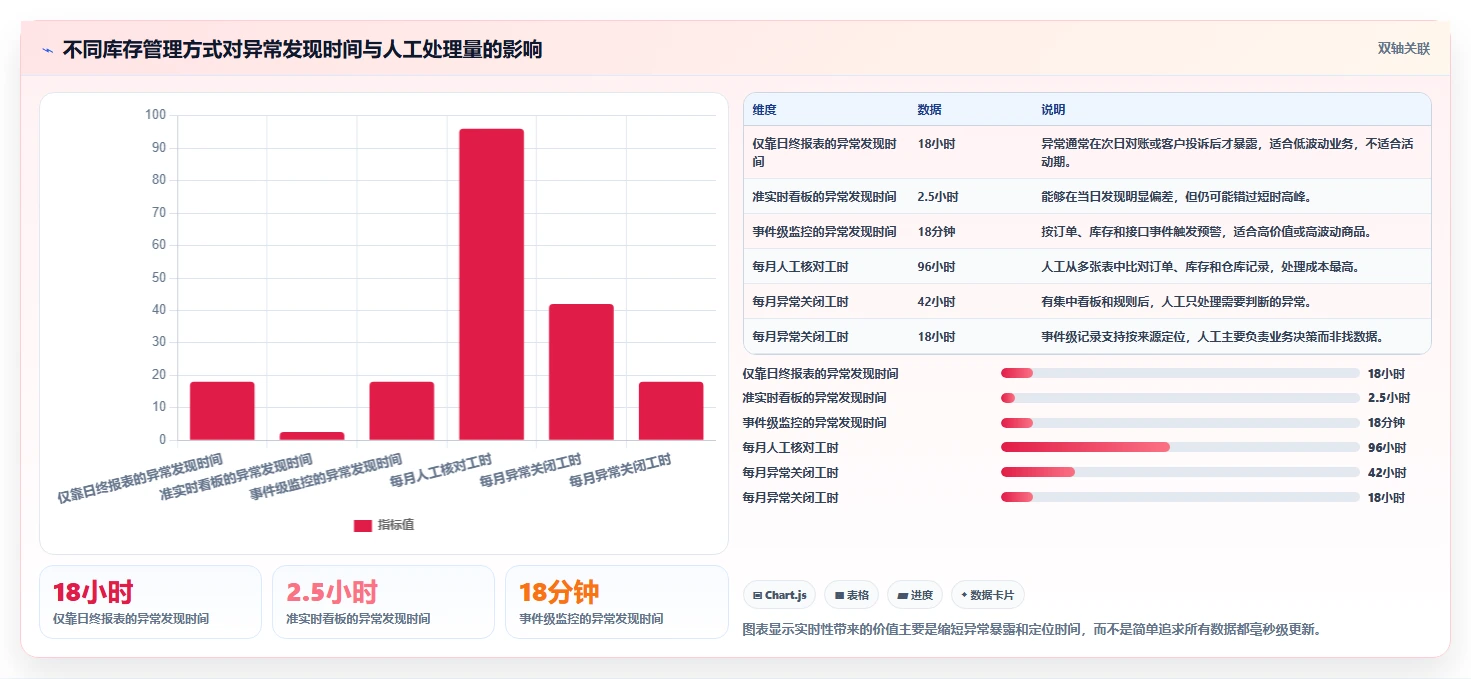Screen dimensions: 1471x679
Task: Click the chart bar for 仅靠日终报表的异常发现时间
Action: point(222,411)
